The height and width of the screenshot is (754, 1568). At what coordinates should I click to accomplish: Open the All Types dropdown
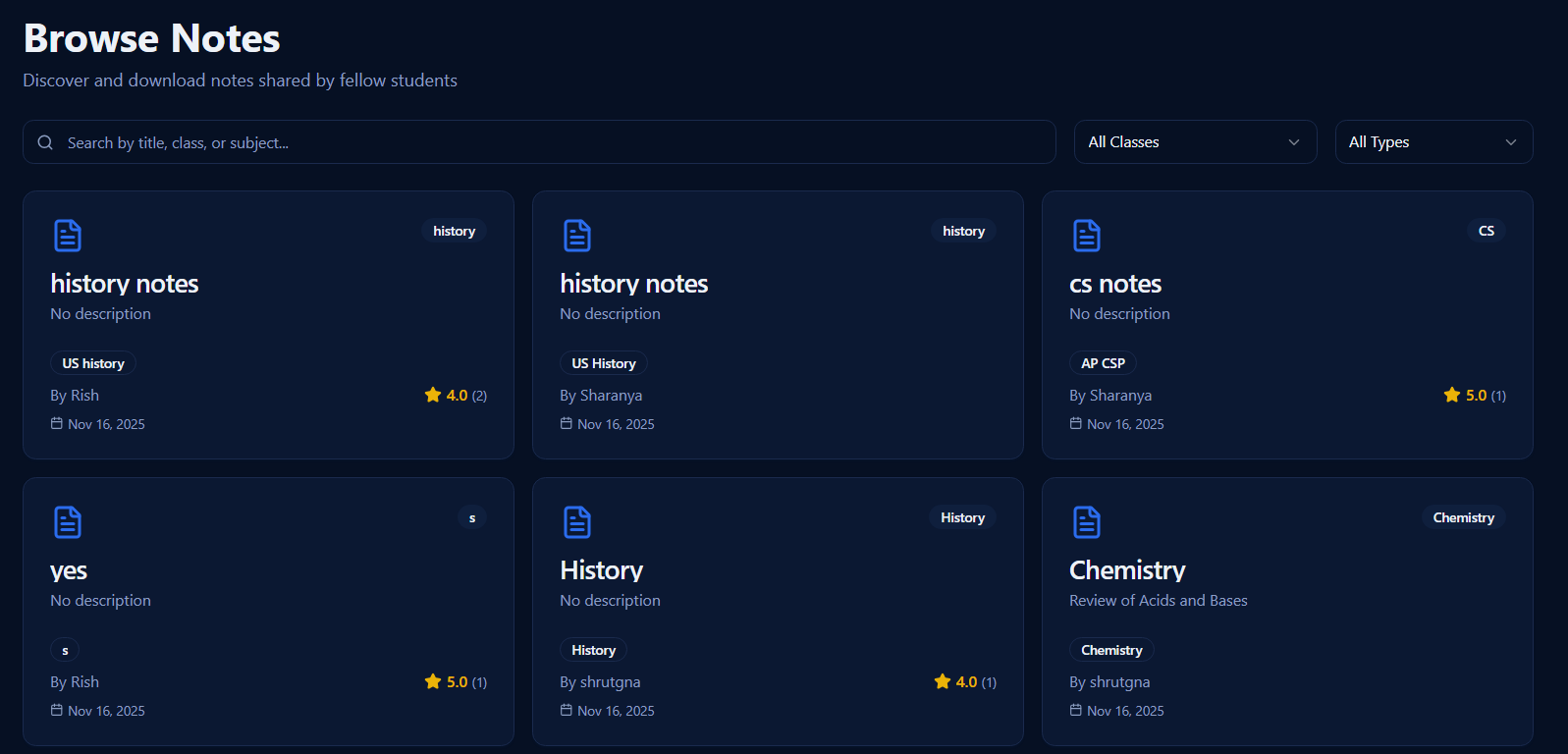coord(1433,142)
